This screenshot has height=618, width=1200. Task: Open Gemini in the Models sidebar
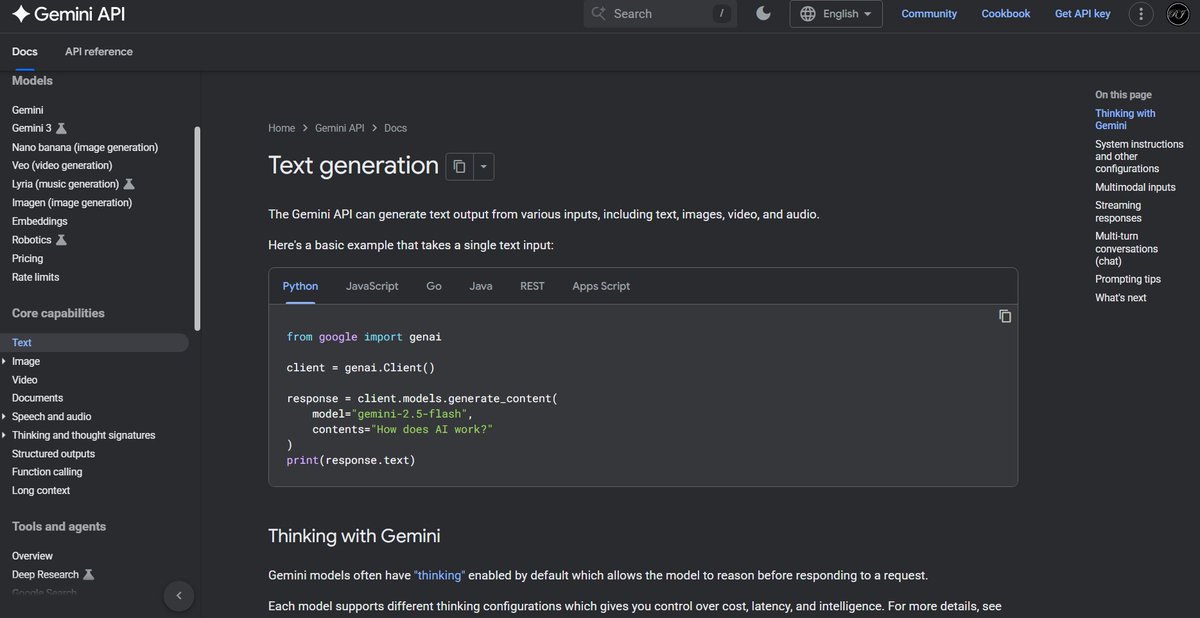[x=28, y=110]
